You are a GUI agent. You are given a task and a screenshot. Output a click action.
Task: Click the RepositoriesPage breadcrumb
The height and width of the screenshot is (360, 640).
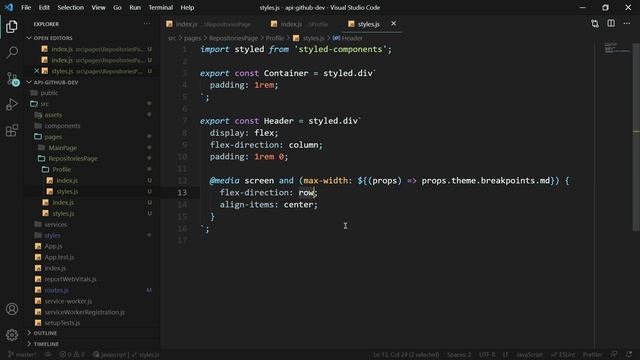(x=233, y=38)
